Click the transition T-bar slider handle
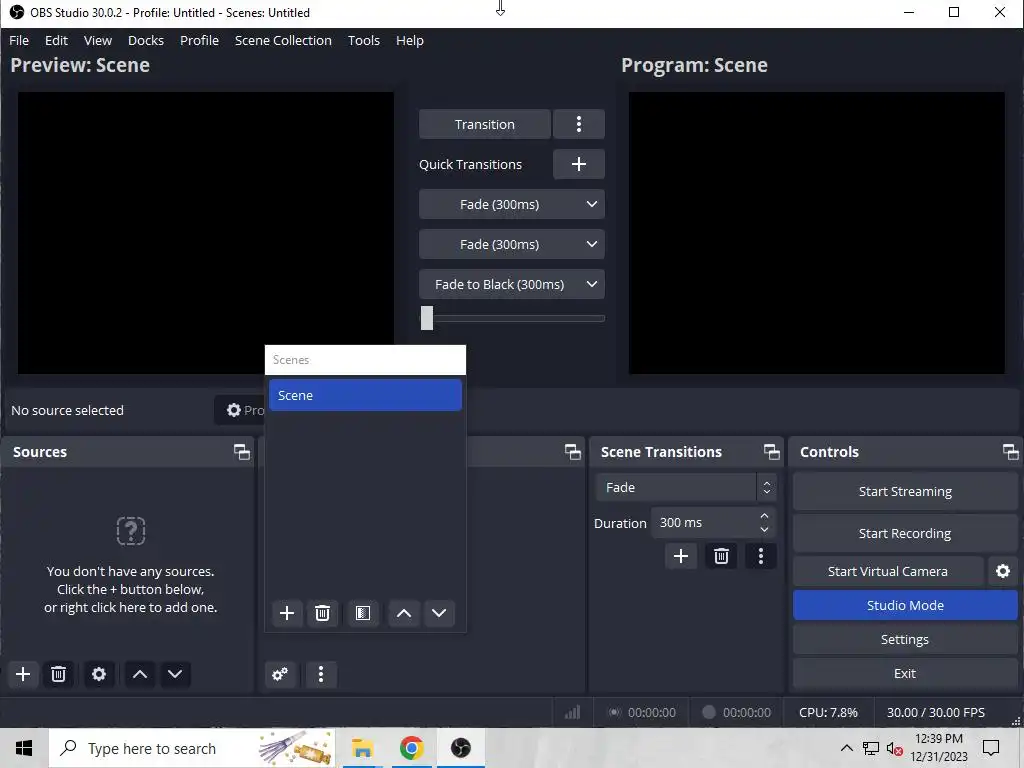Image resolution: width=1024 pixels, height=768 pixels. pyautogui.click(x=426, y=318)
